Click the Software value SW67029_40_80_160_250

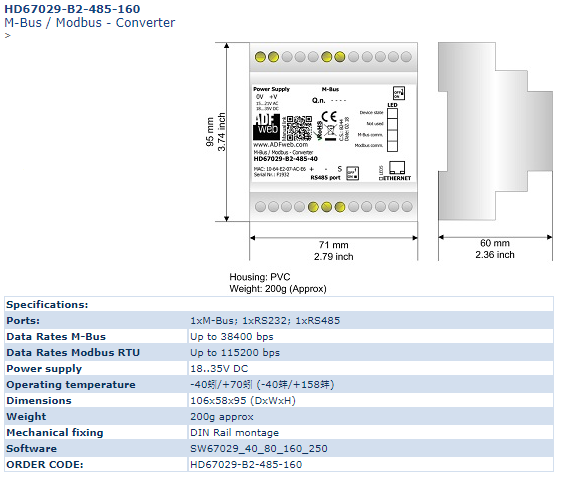pyautogui.click(x=259, y=449)
